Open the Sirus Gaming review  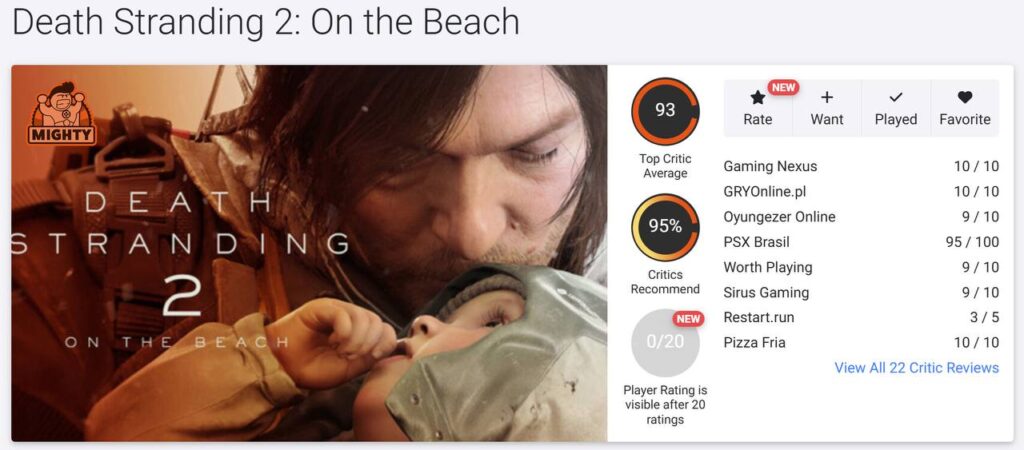coord(861,293)
